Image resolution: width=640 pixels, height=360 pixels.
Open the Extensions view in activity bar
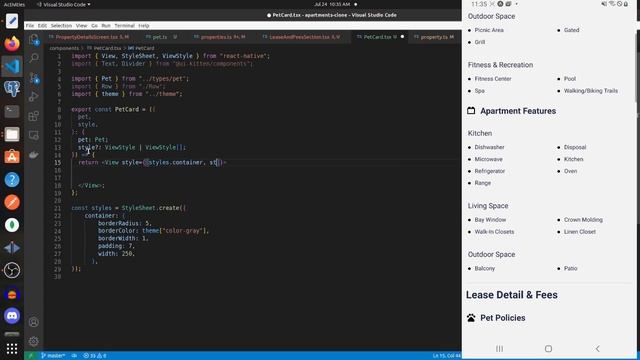(34, 116)
